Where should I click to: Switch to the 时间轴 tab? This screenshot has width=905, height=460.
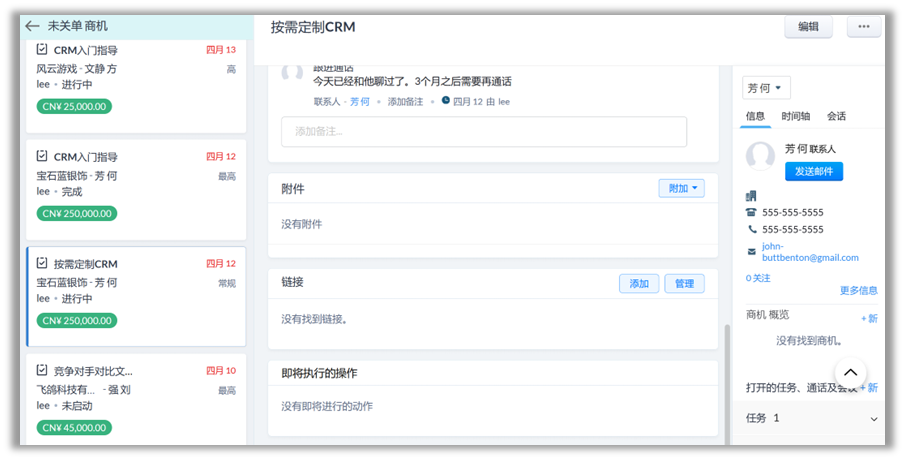[x=796, y=116]
